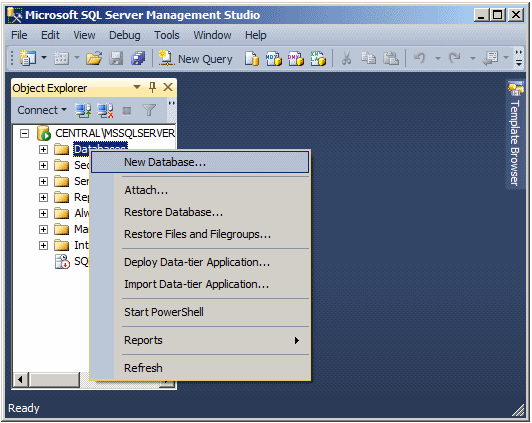The height and width of the screenshot is (423, 532).
Task: Expand the AlwaysOn folder node
Action: tap(43, 213)
